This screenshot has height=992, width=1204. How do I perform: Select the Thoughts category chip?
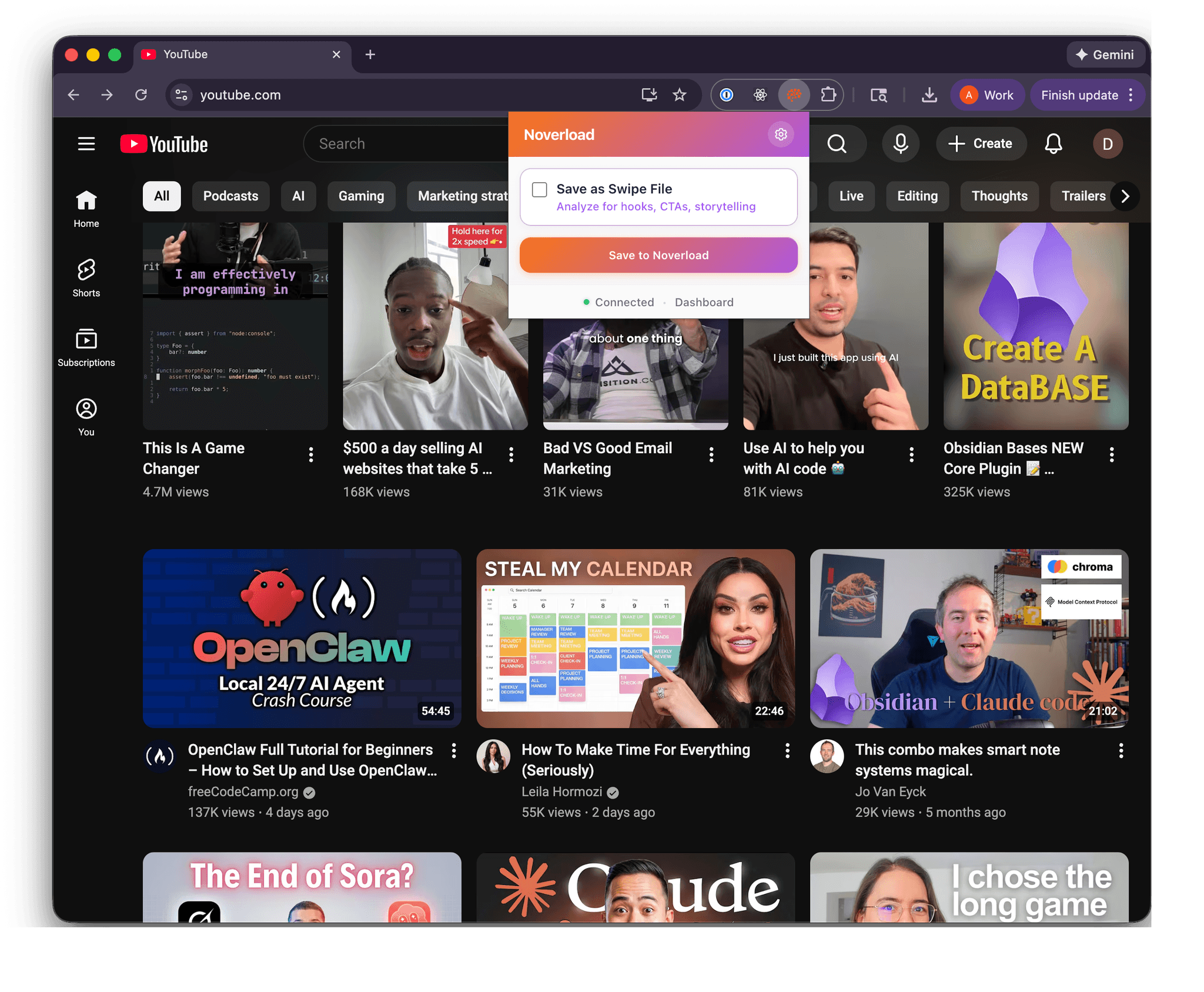(x=999, y=196)
